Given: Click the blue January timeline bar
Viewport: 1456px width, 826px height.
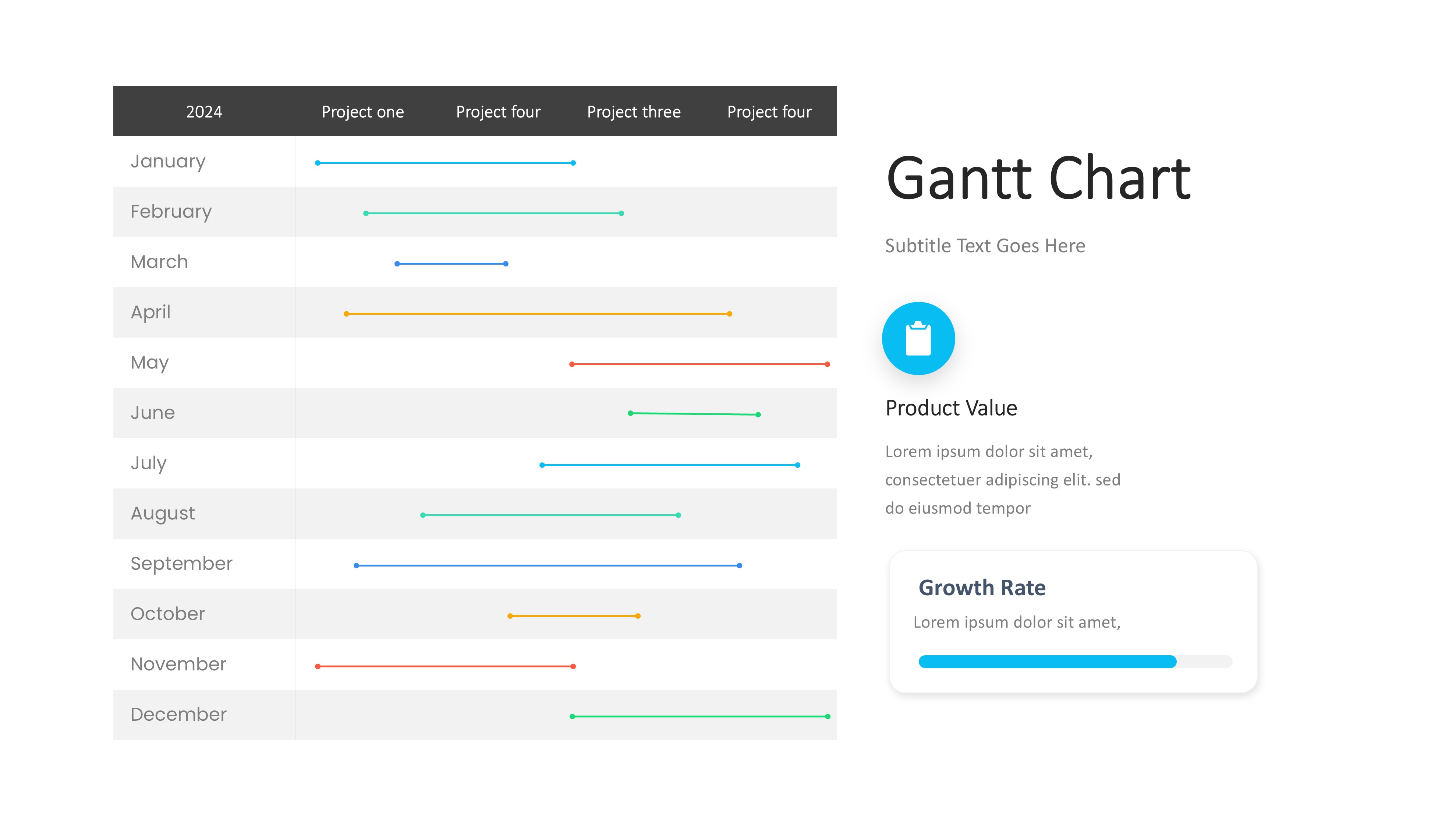Looking at the screenshot, I should coord(445,163).
